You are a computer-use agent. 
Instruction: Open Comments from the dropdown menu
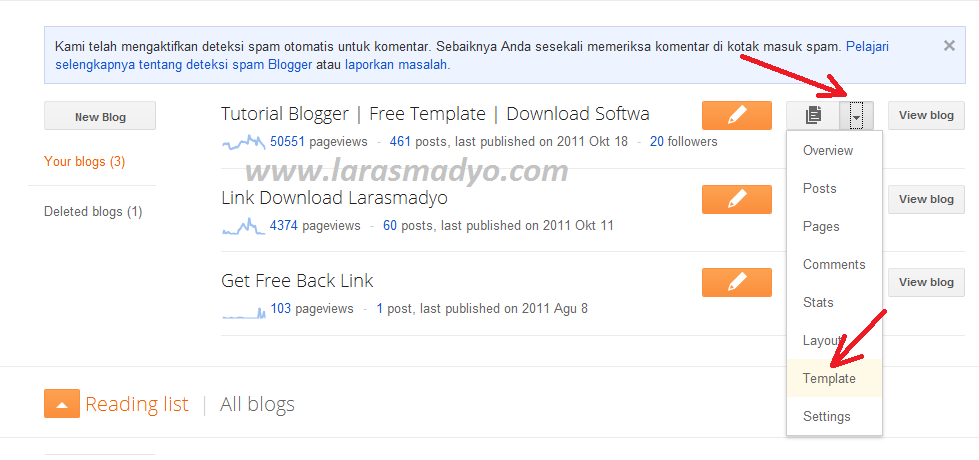pyautogui.click(x=834, y=264)
